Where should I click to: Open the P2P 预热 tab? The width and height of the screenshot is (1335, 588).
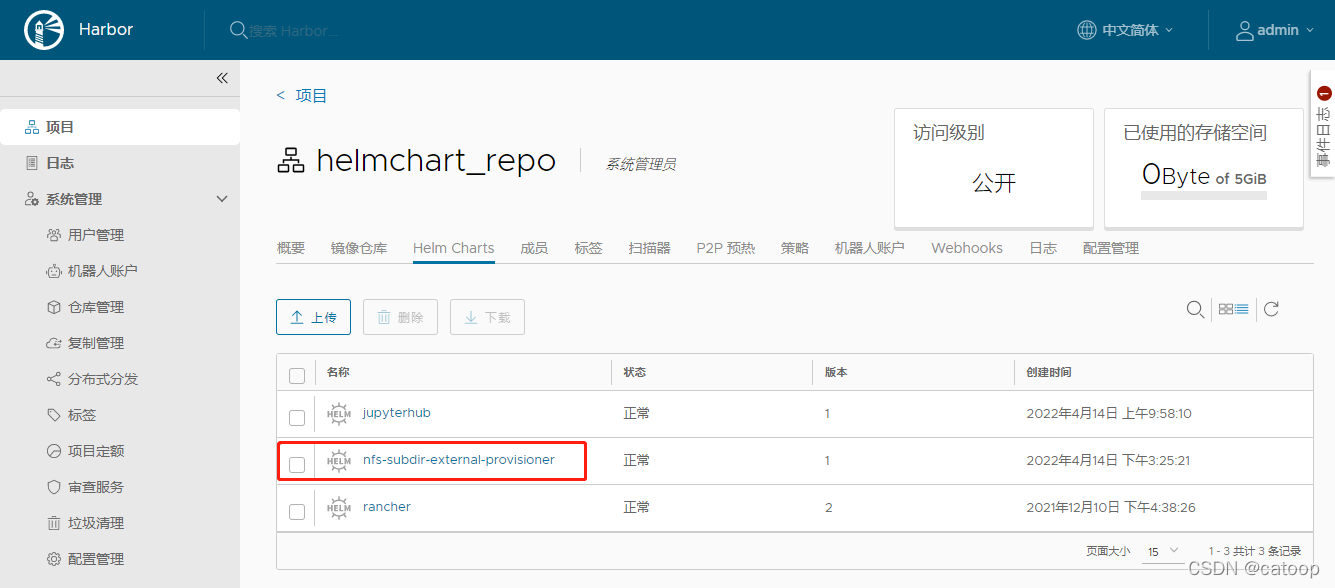(x=726, y=248)
